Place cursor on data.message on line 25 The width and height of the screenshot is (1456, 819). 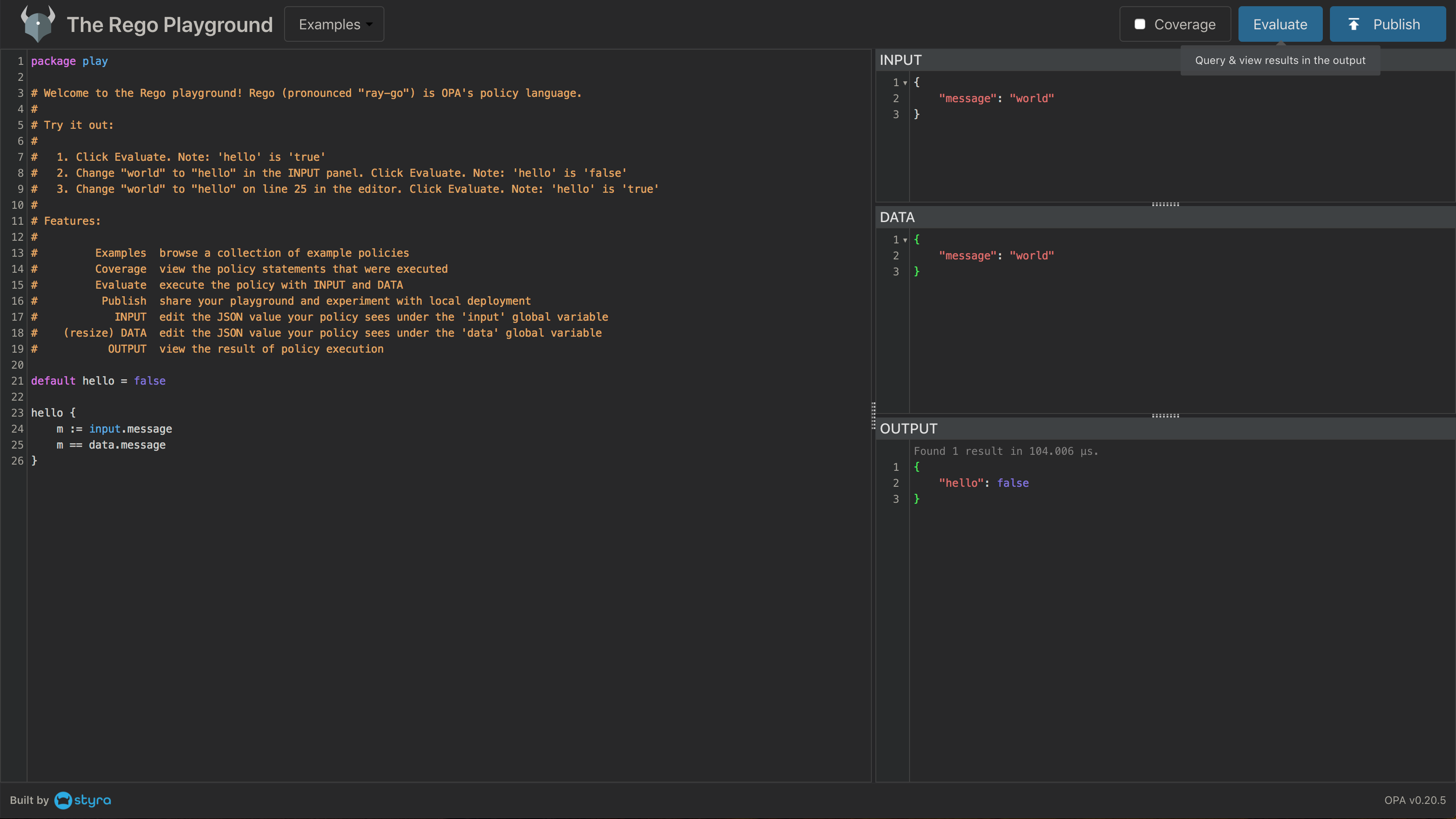click(127, 445)
